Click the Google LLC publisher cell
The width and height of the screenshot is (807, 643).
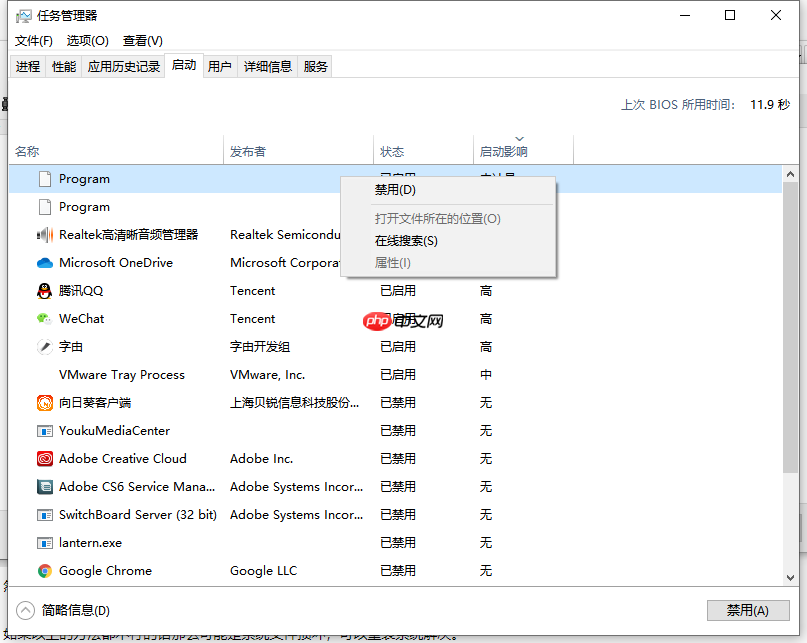264,571
